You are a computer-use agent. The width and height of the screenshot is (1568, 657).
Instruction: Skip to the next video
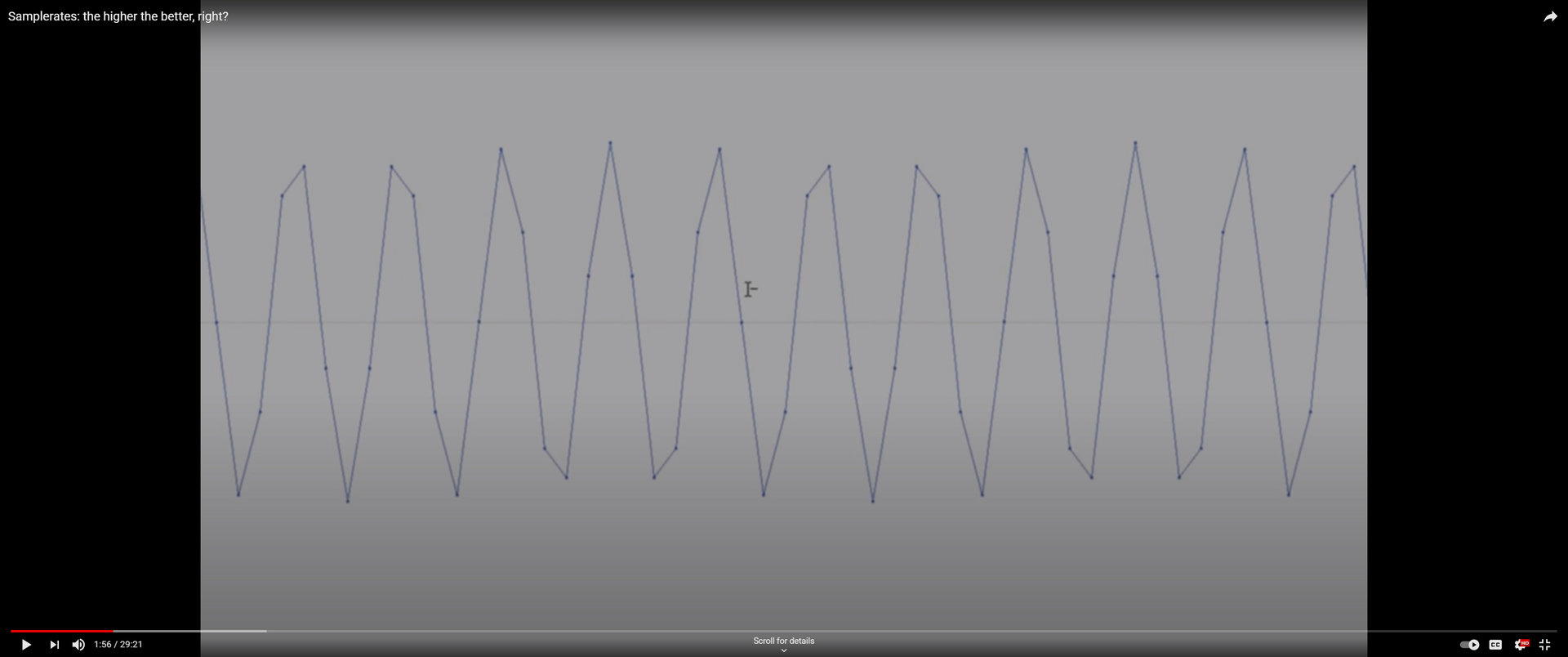tap(54, 645)
